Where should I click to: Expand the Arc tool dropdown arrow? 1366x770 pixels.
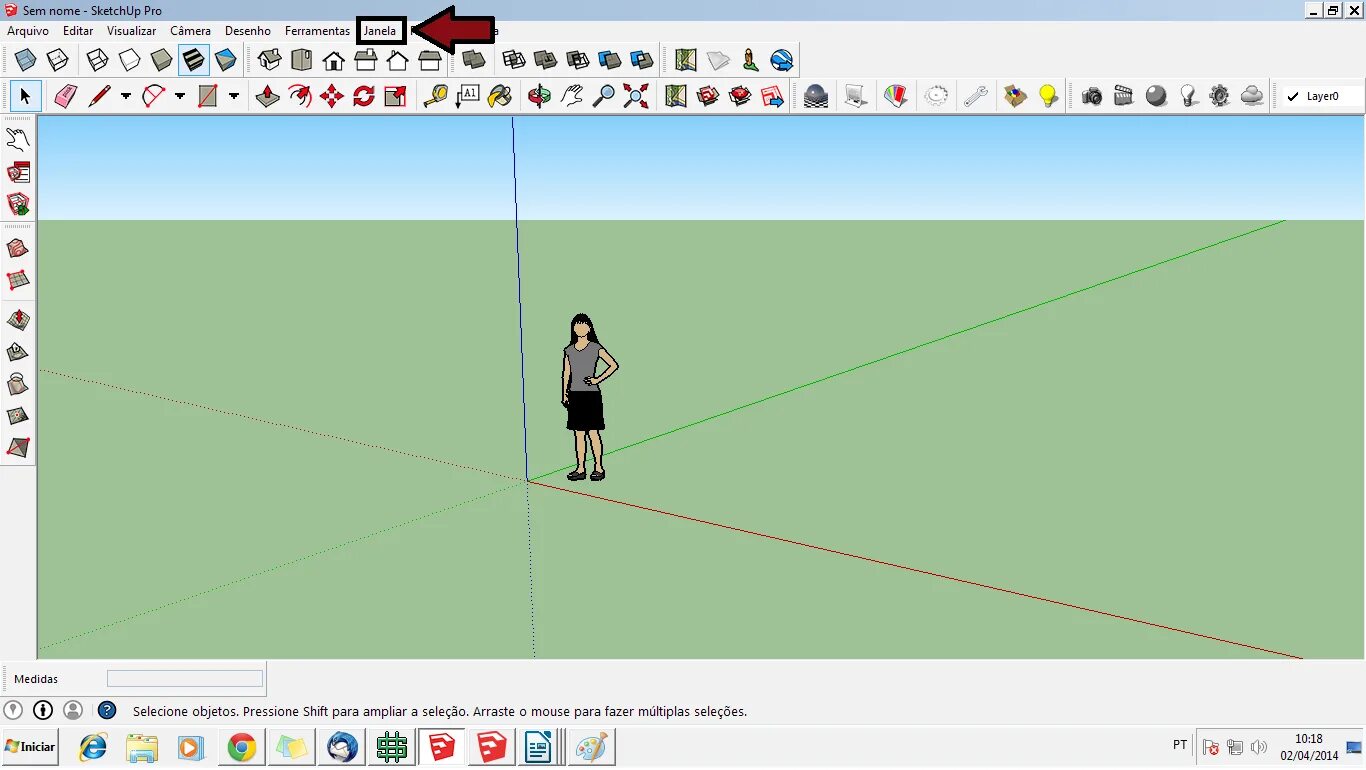[x=179, y=96]
